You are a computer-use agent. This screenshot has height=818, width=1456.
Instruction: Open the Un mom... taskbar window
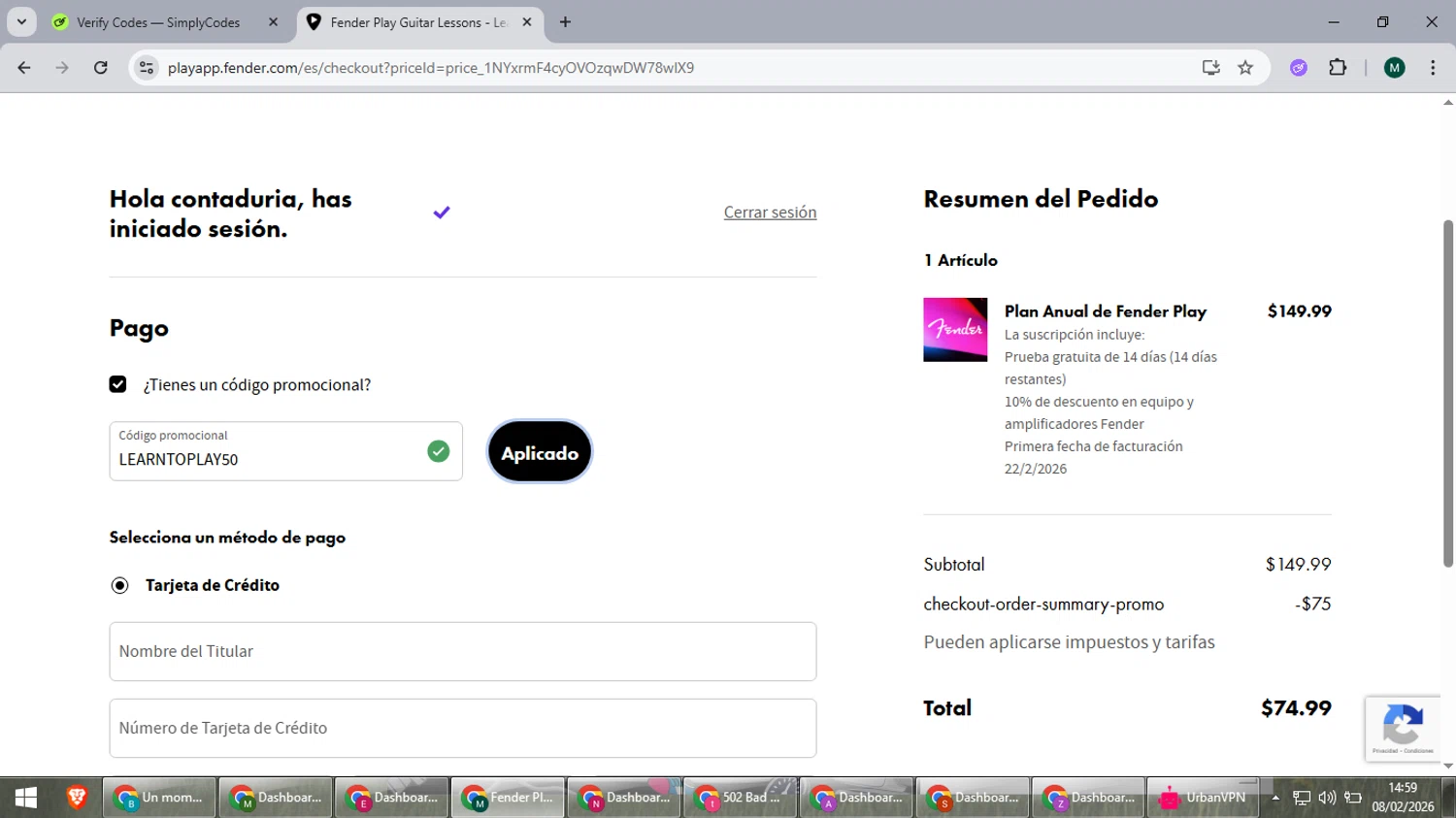159,798
